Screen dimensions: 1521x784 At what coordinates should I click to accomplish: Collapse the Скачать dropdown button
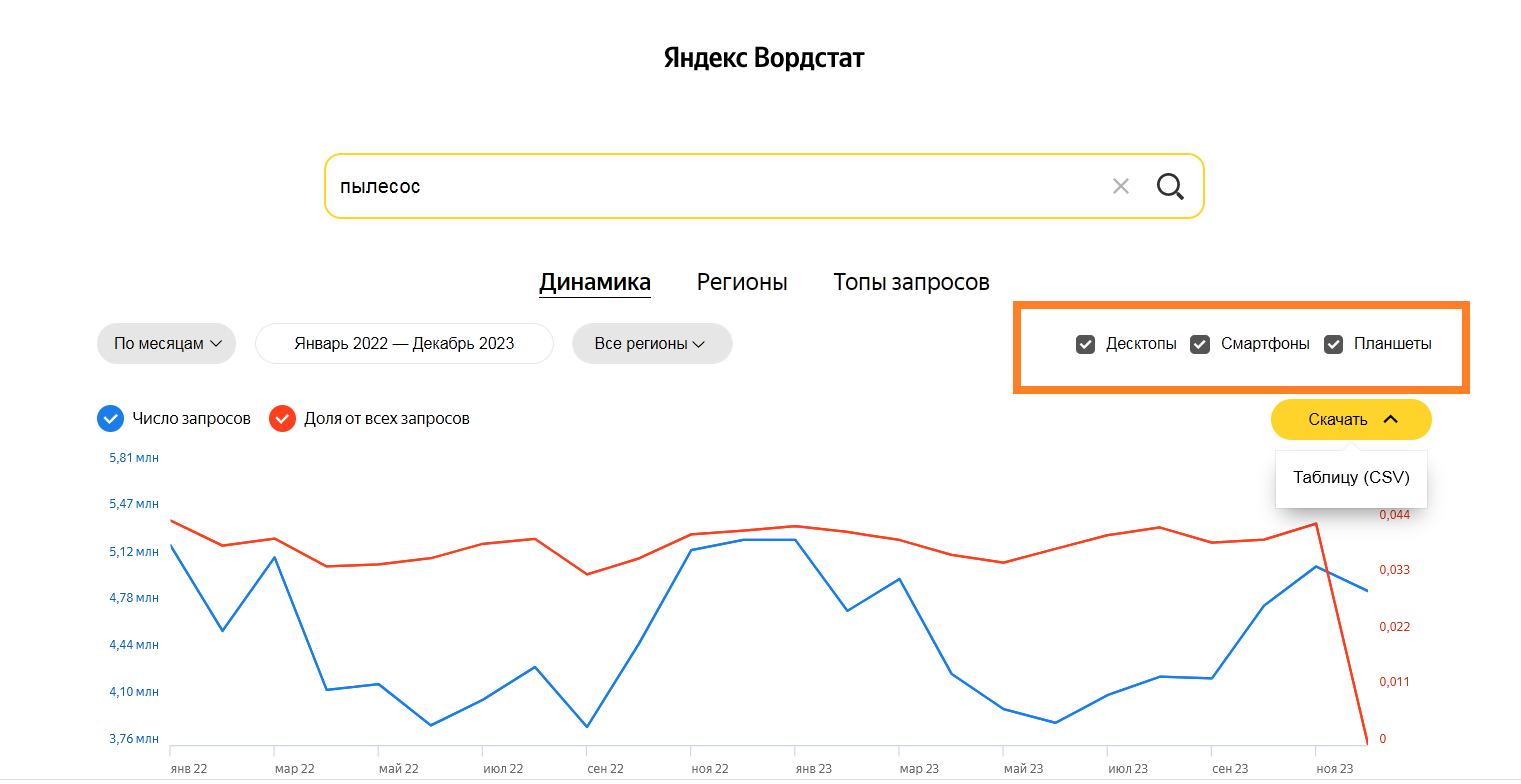[1351, 419]
